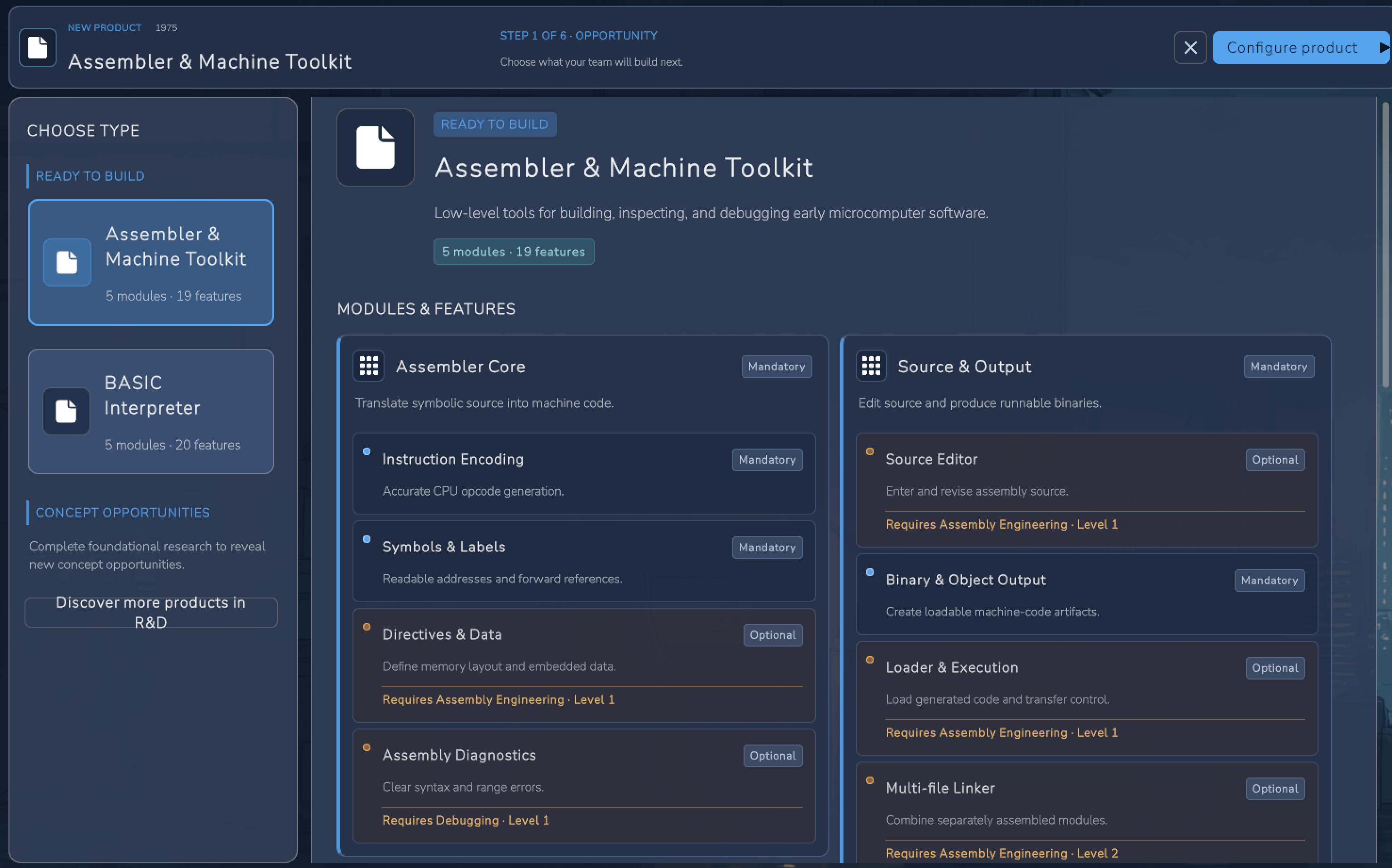The width and height of the screenshot is (1392, 868).
Task: Click the READY TO BUILD sidebar heading
Action: [x=90, y=176]
